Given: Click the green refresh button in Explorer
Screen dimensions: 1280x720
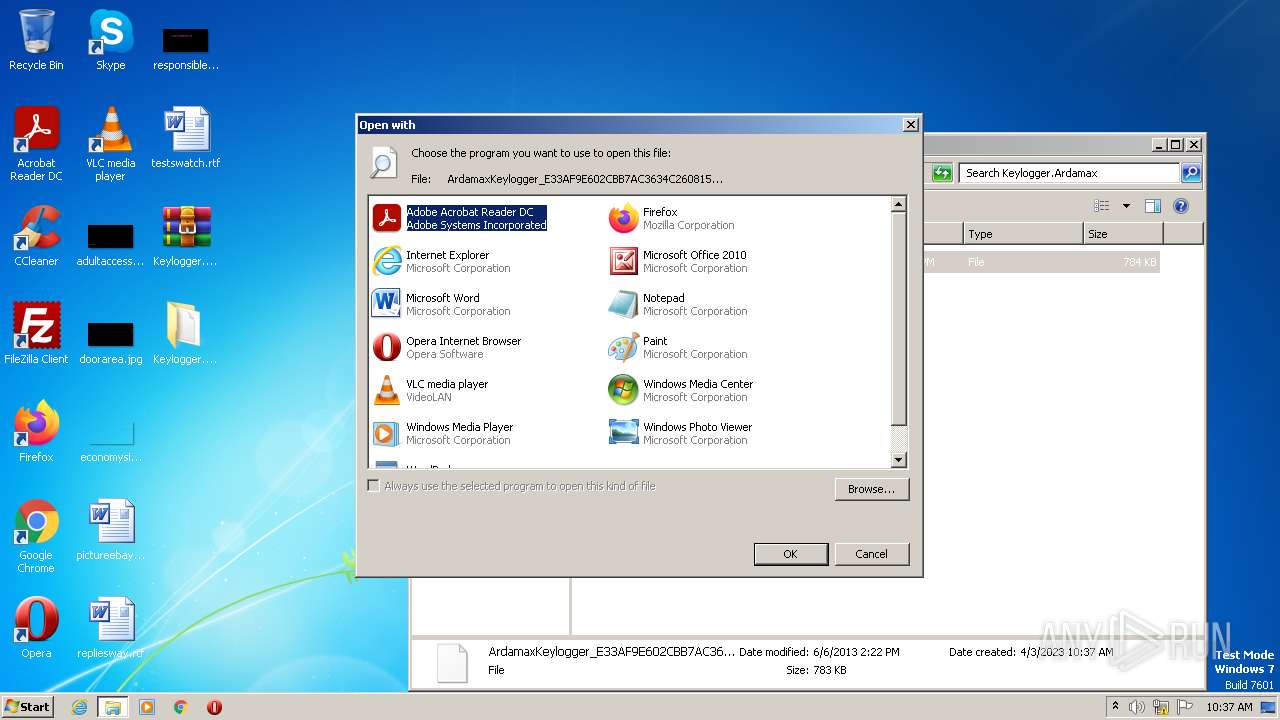Looking at the screenshot, I should pos(942,173).
